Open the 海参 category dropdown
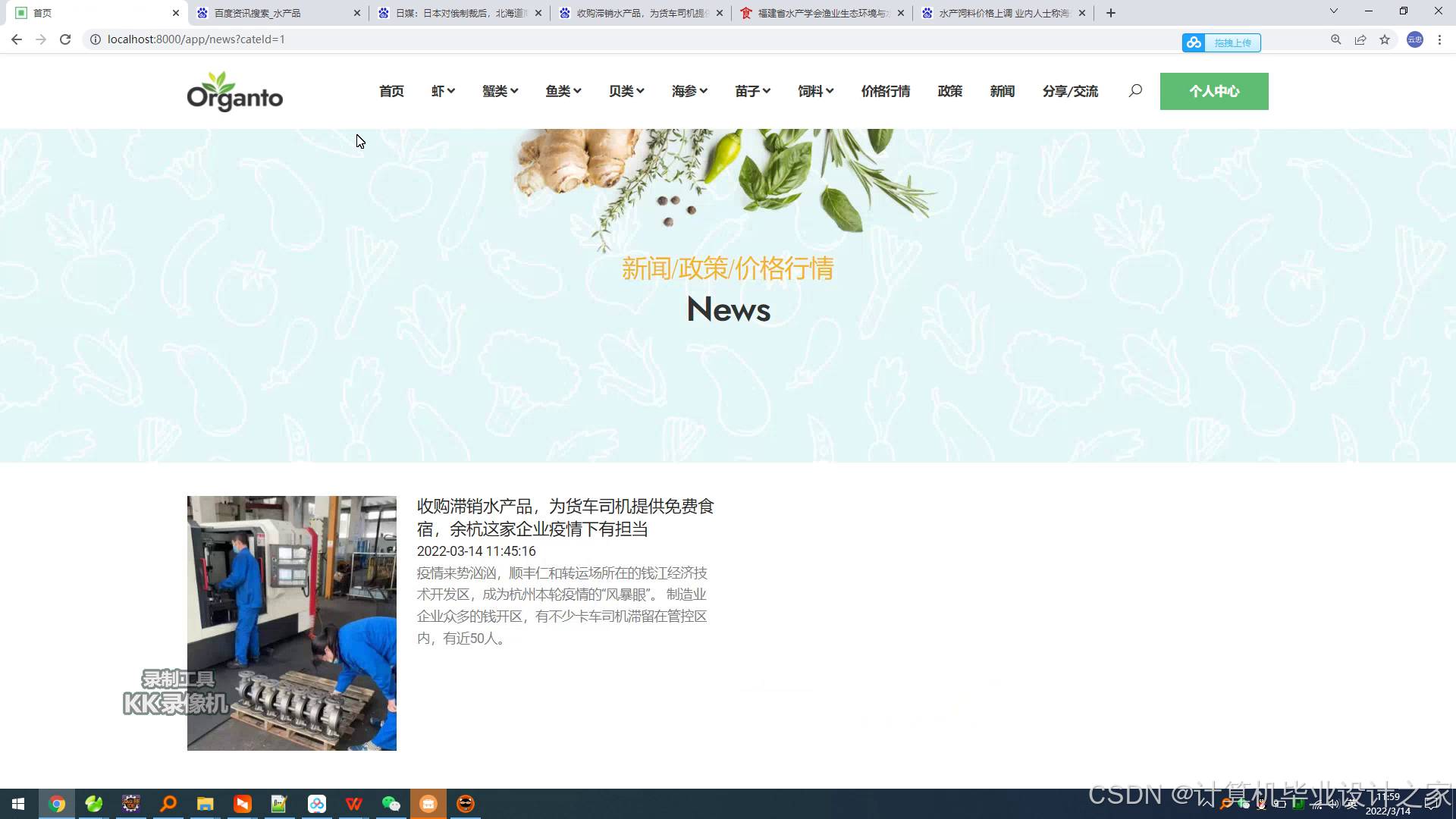1456x819 pixels. [689, 91]
